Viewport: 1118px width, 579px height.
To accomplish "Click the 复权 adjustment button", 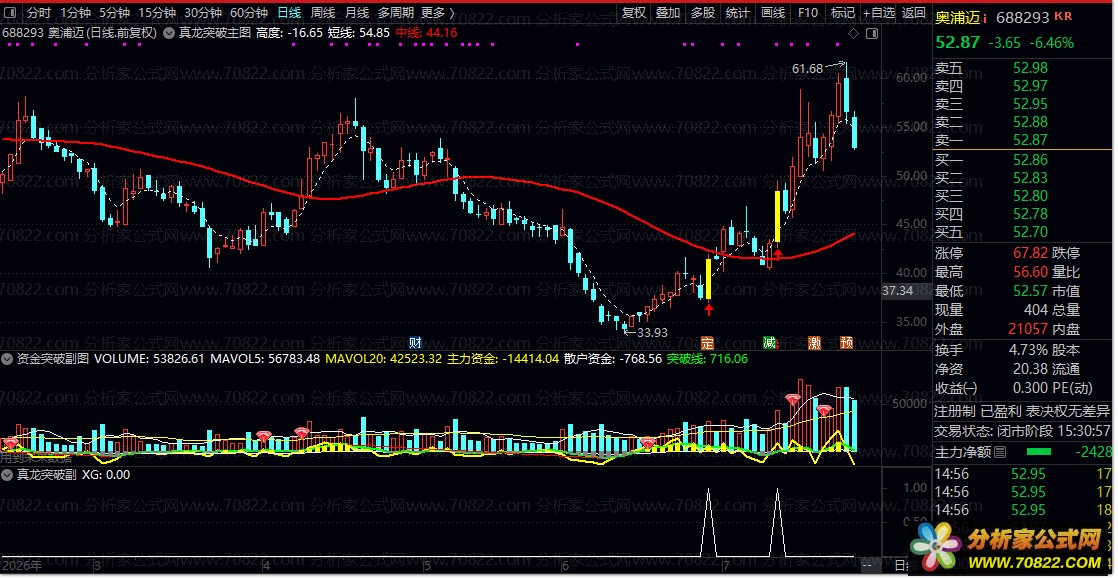I will pos(634,13).
